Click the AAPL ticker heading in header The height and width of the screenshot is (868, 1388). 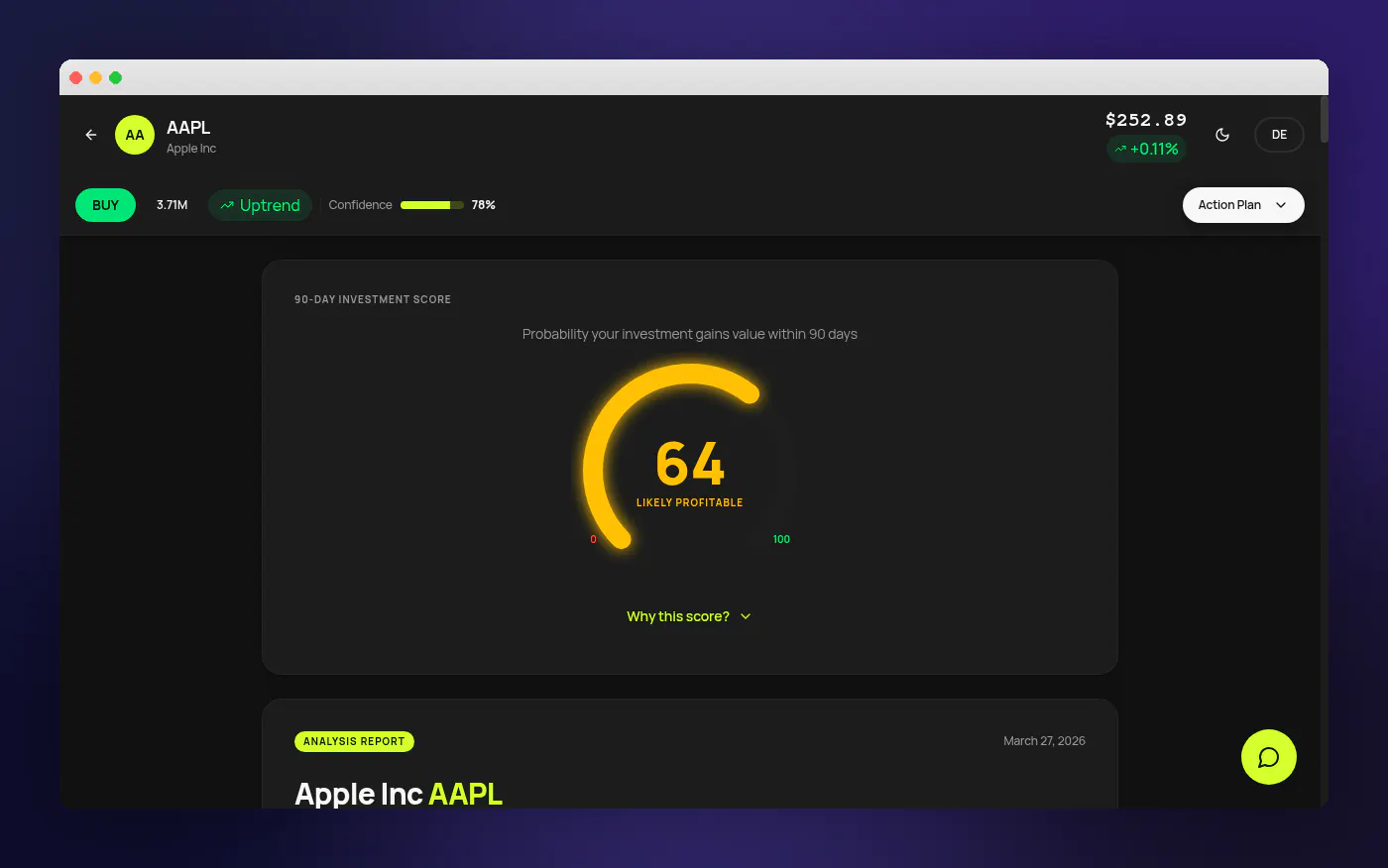[x=188, y=128]
